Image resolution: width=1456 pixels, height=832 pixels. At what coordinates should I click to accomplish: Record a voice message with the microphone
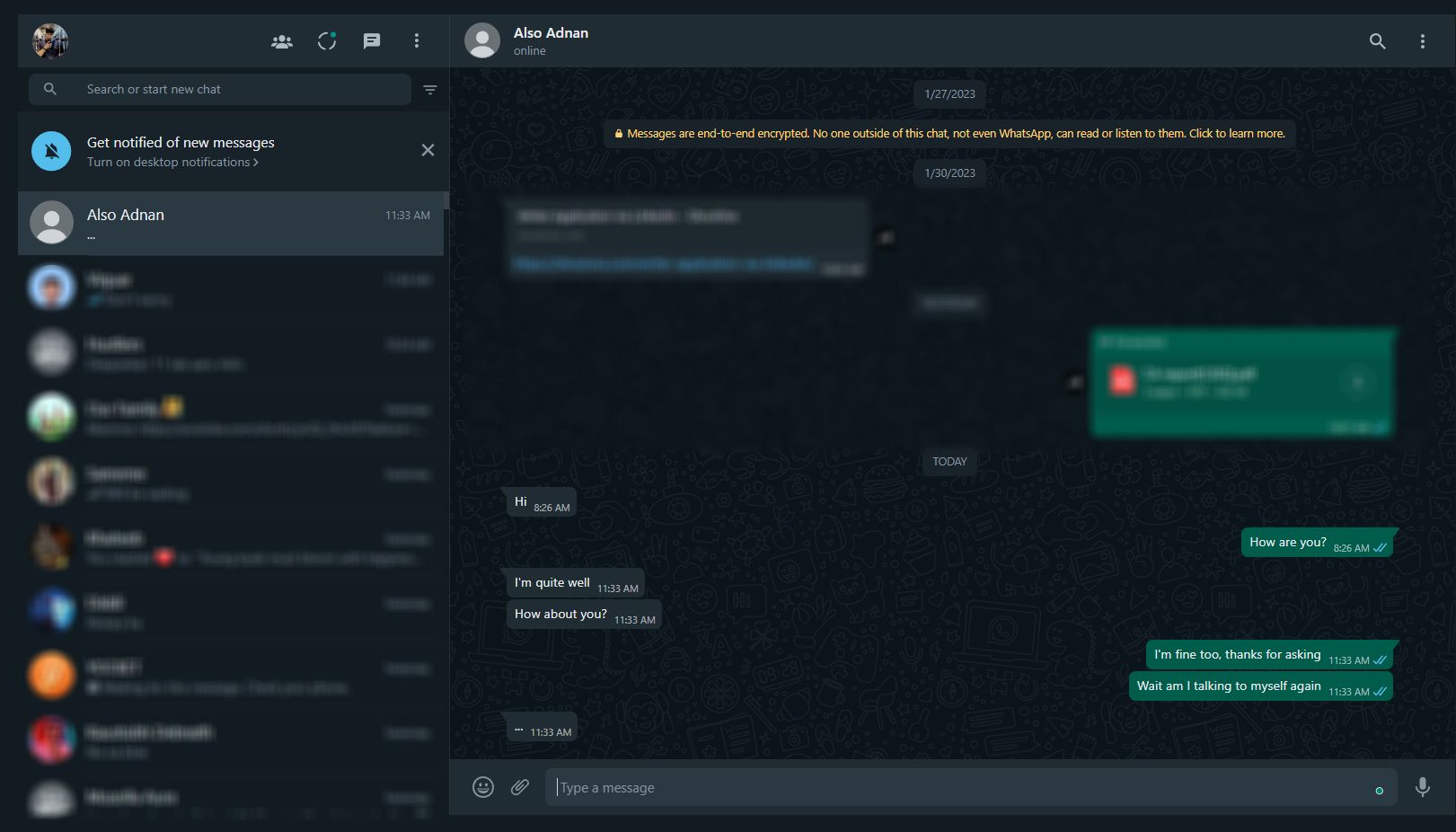point(1423,787)
